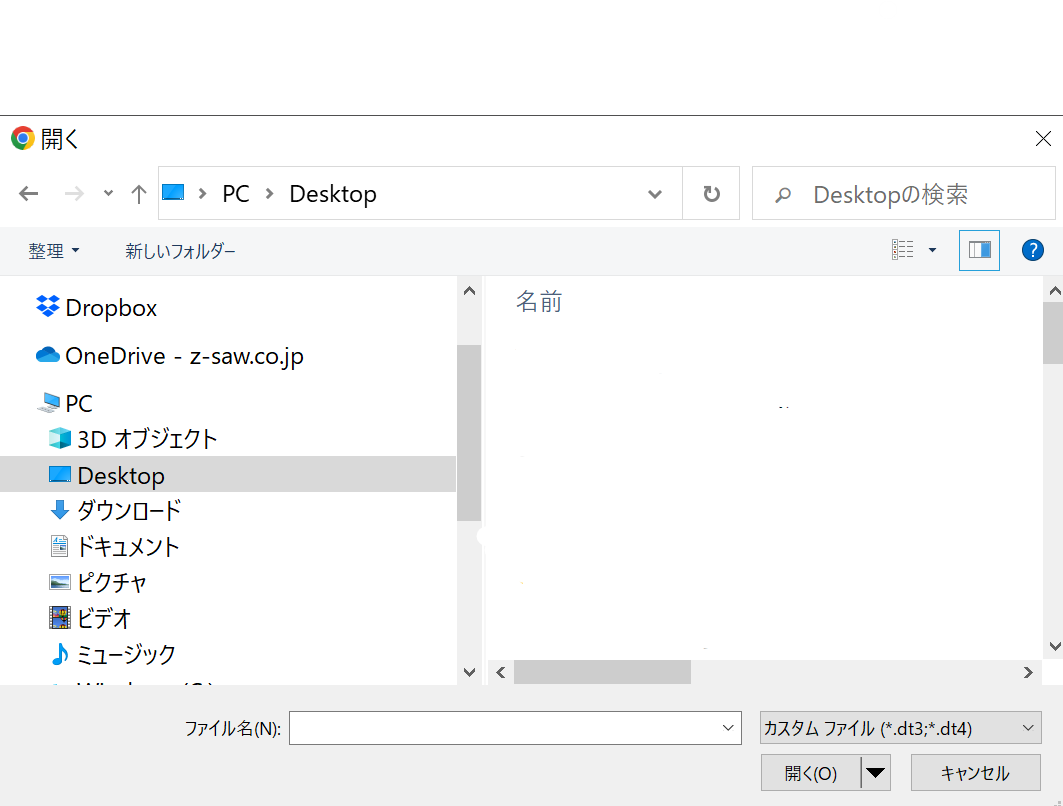Open Dropbox from the navigation pane
The height and width of the screenshot is (806, 1063).
point(110,307)
